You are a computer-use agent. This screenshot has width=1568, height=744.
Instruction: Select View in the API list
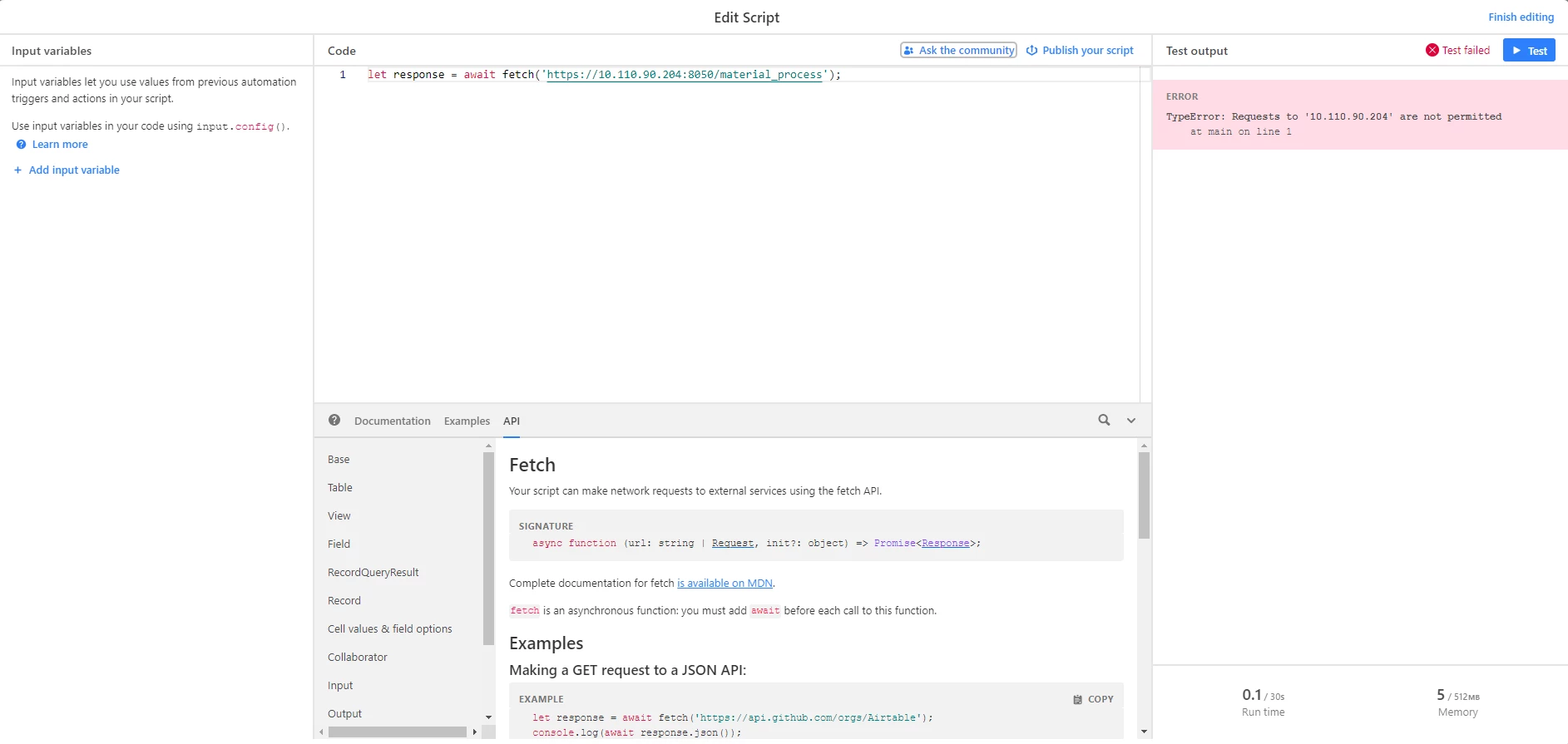(339, 516)
